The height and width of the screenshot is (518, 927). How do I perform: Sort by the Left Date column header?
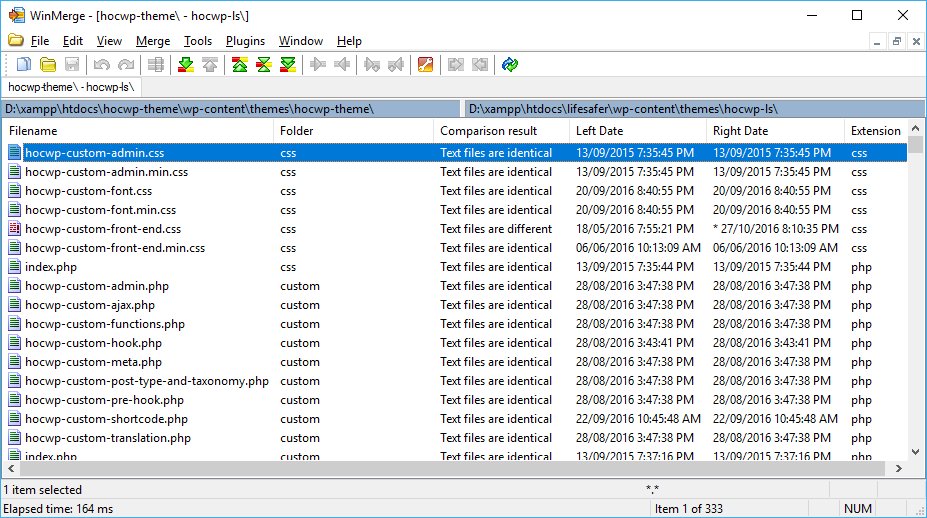coord(638,131)
